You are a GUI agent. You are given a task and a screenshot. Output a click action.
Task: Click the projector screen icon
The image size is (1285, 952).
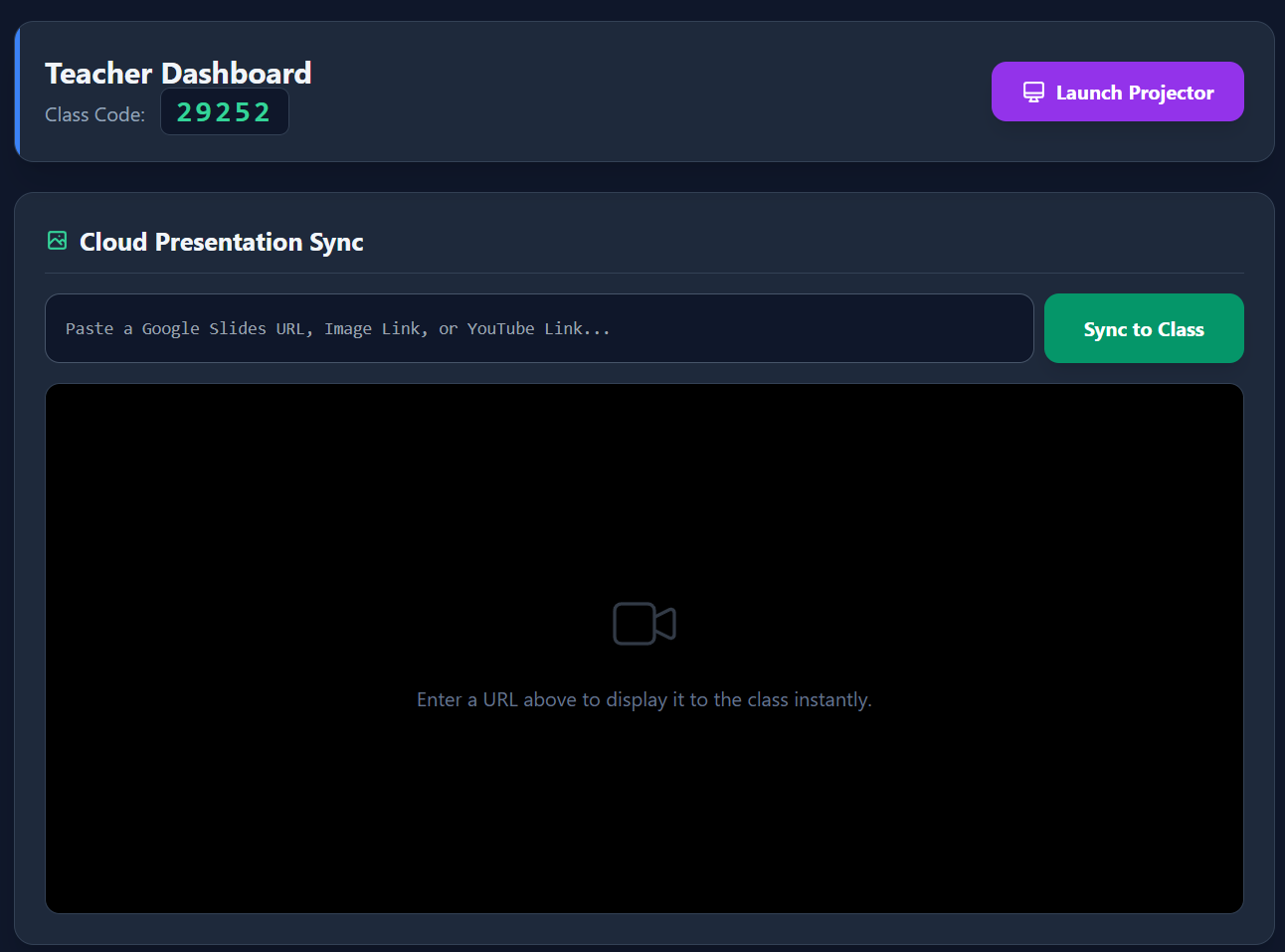coord(1034,93)
